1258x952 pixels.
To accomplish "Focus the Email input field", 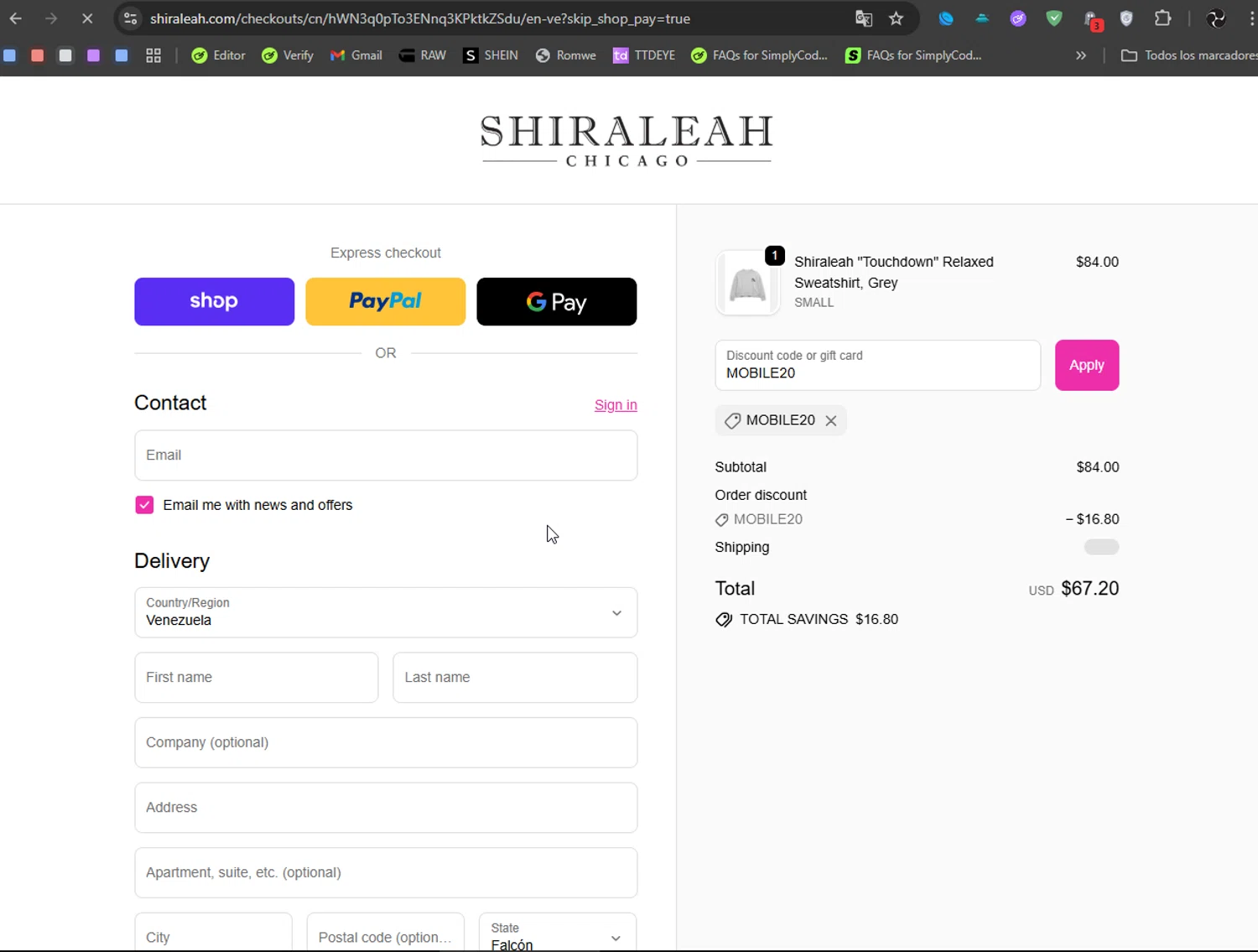I will (x=386, y=455).
